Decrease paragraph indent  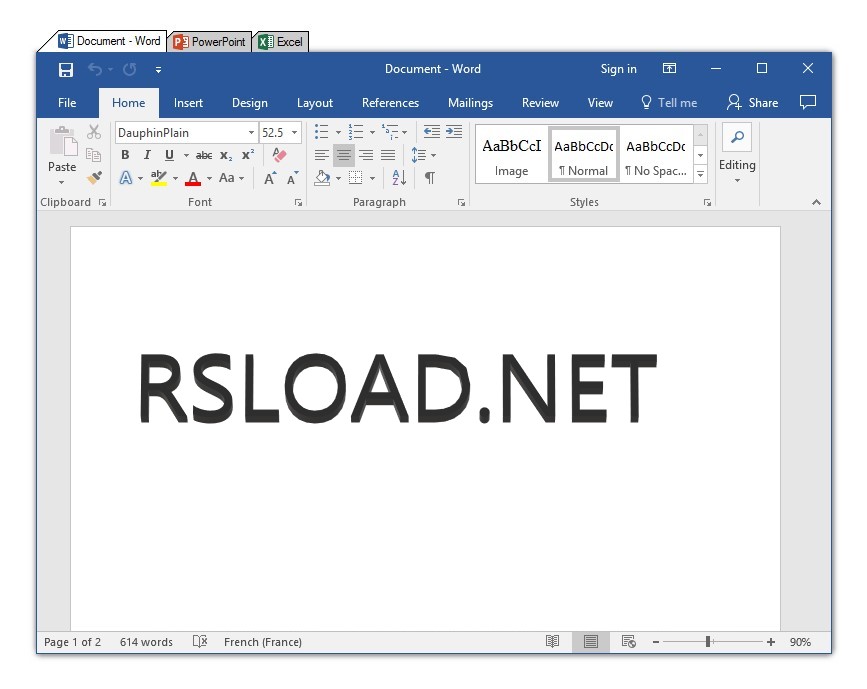tap(431, 132)
